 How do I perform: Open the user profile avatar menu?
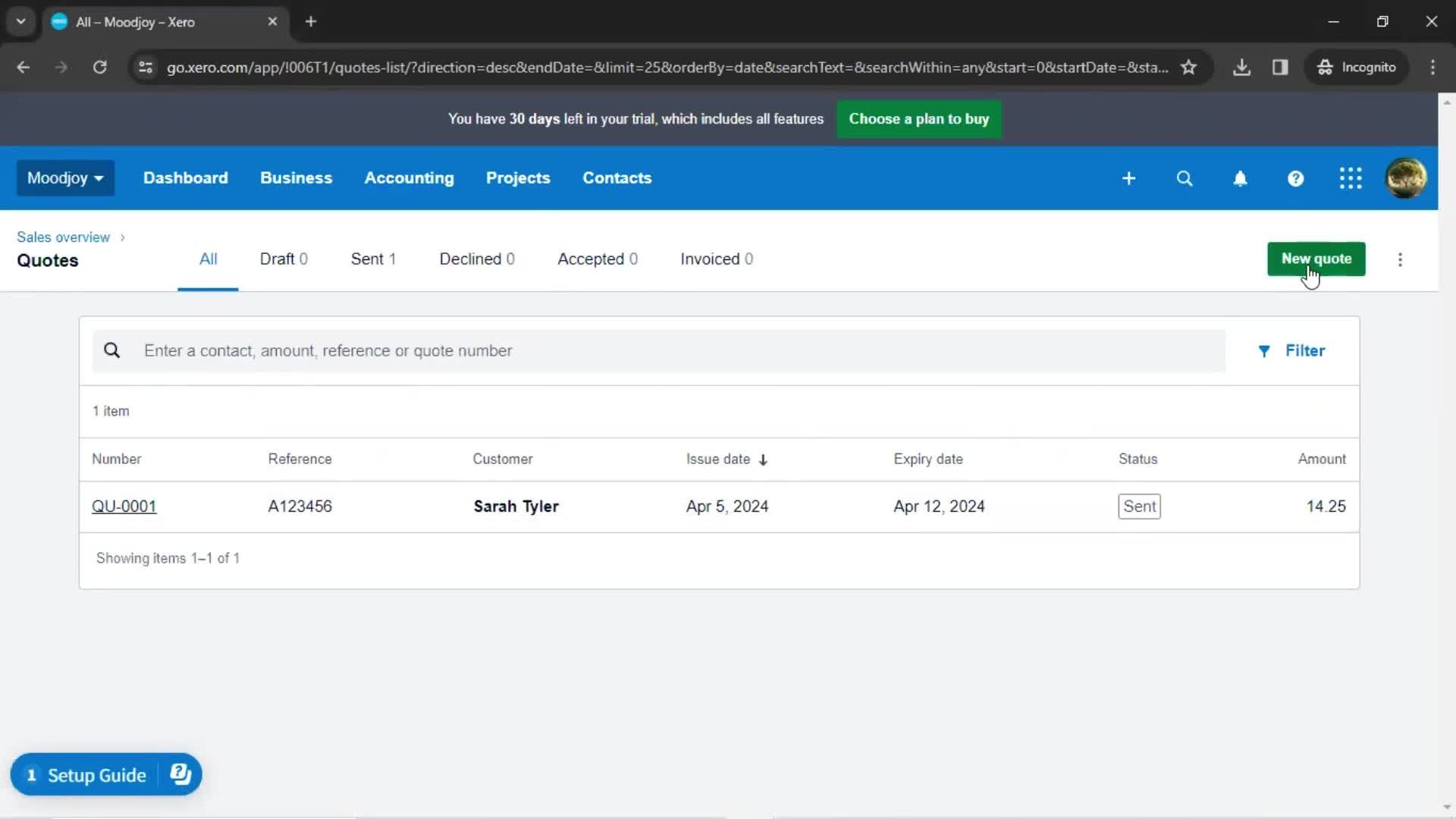coord(1406,178)
